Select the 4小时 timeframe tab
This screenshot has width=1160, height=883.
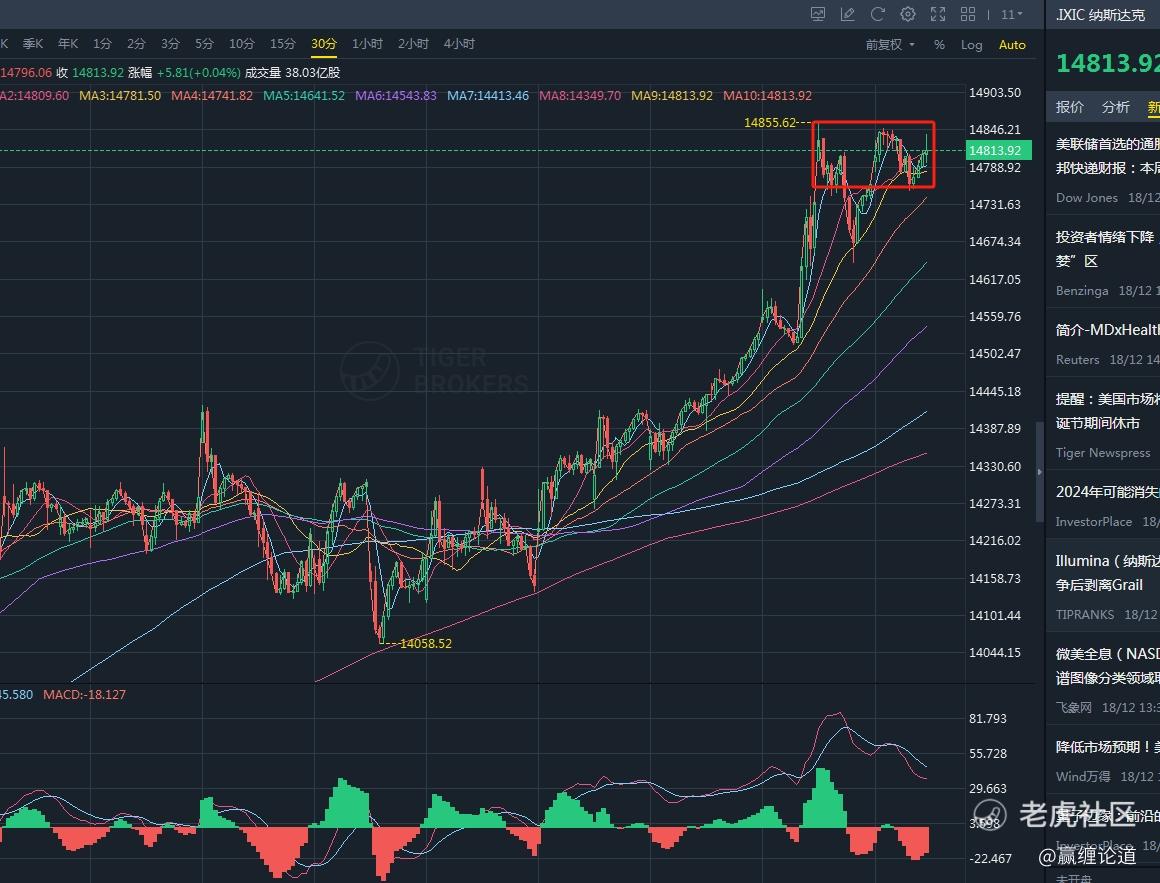tap(459, 44)
